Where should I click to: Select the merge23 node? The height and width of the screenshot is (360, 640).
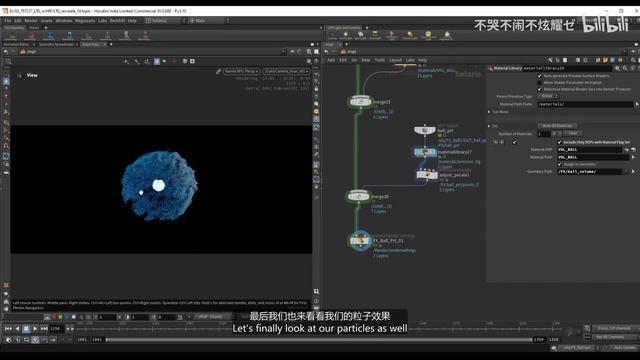360,102
